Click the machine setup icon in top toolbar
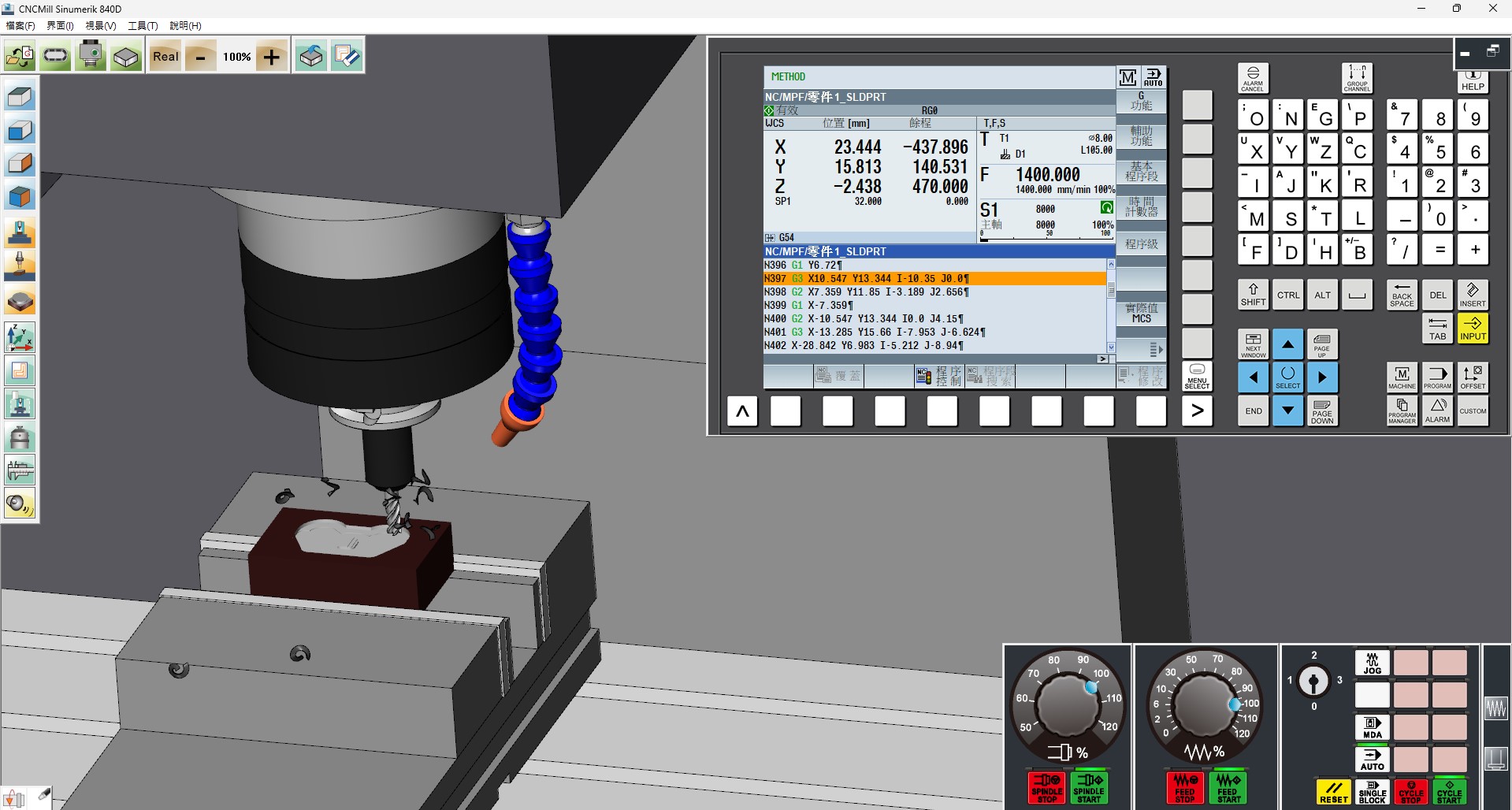The width and height of the screenshot is (1512, 810). coord(91,56)
